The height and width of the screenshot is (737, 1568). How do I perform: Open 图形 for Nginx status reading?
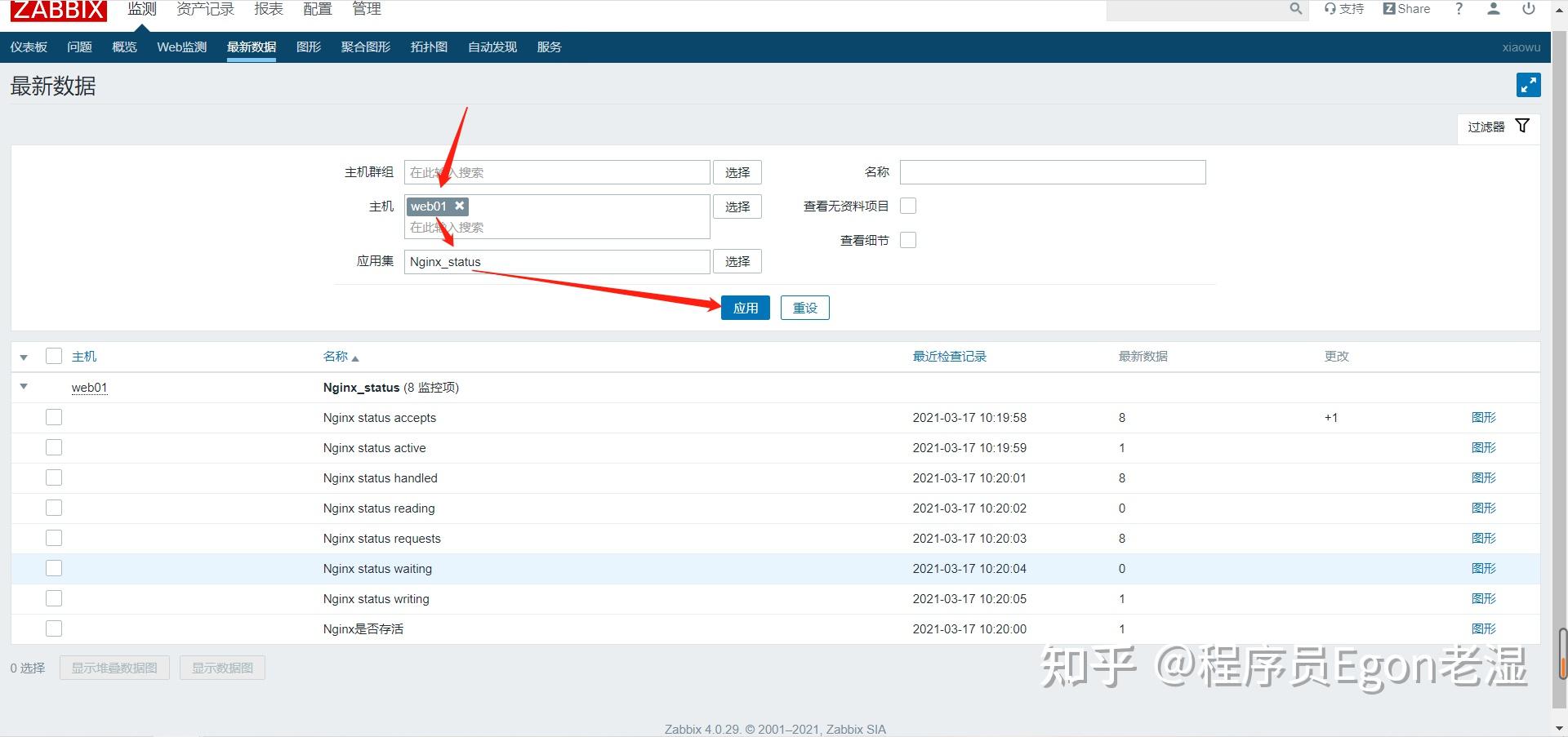pyautogui.click(x=1484, y=508)
